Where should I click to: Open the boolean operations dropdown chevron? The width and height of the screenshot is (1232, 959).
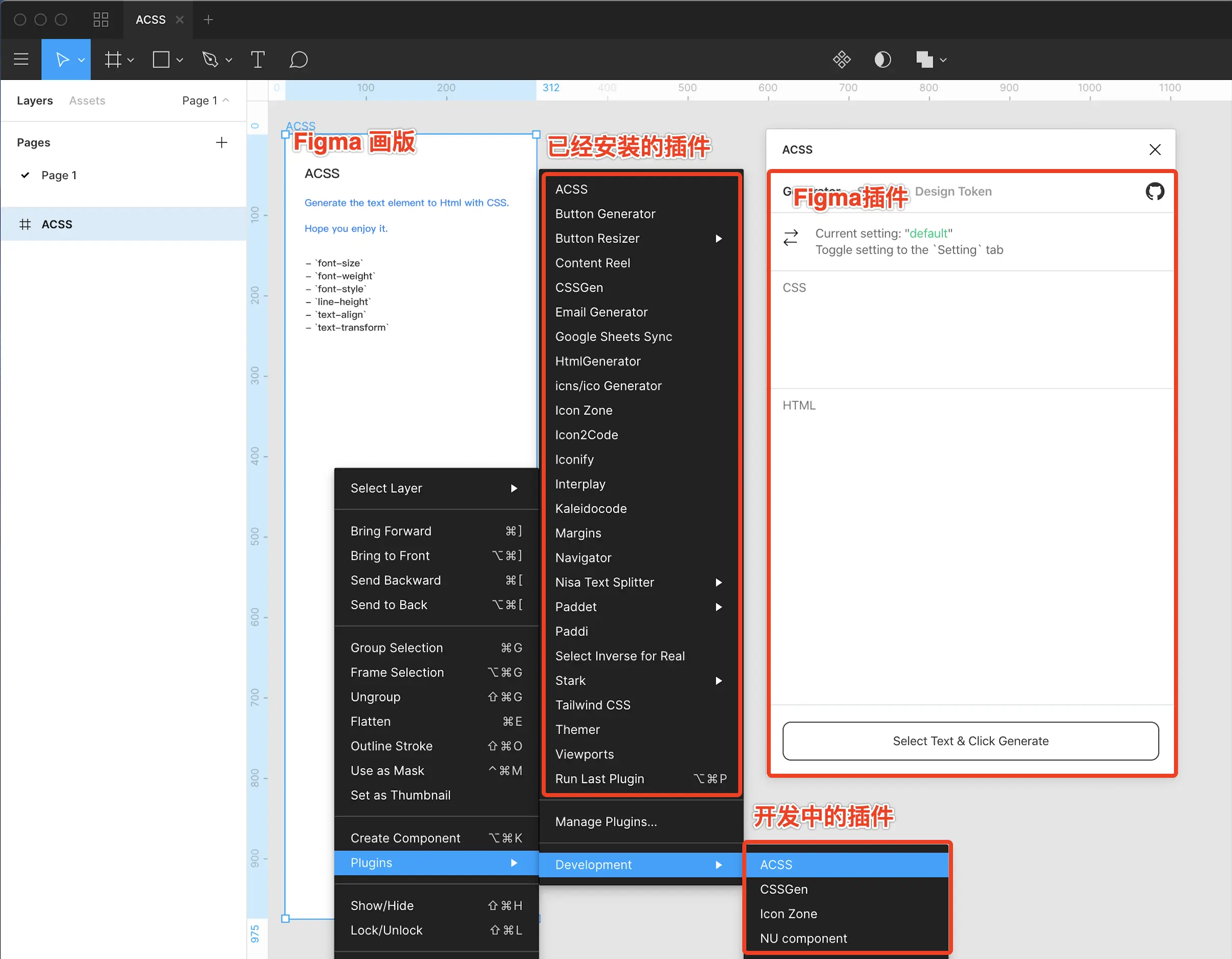pos(943,60)
